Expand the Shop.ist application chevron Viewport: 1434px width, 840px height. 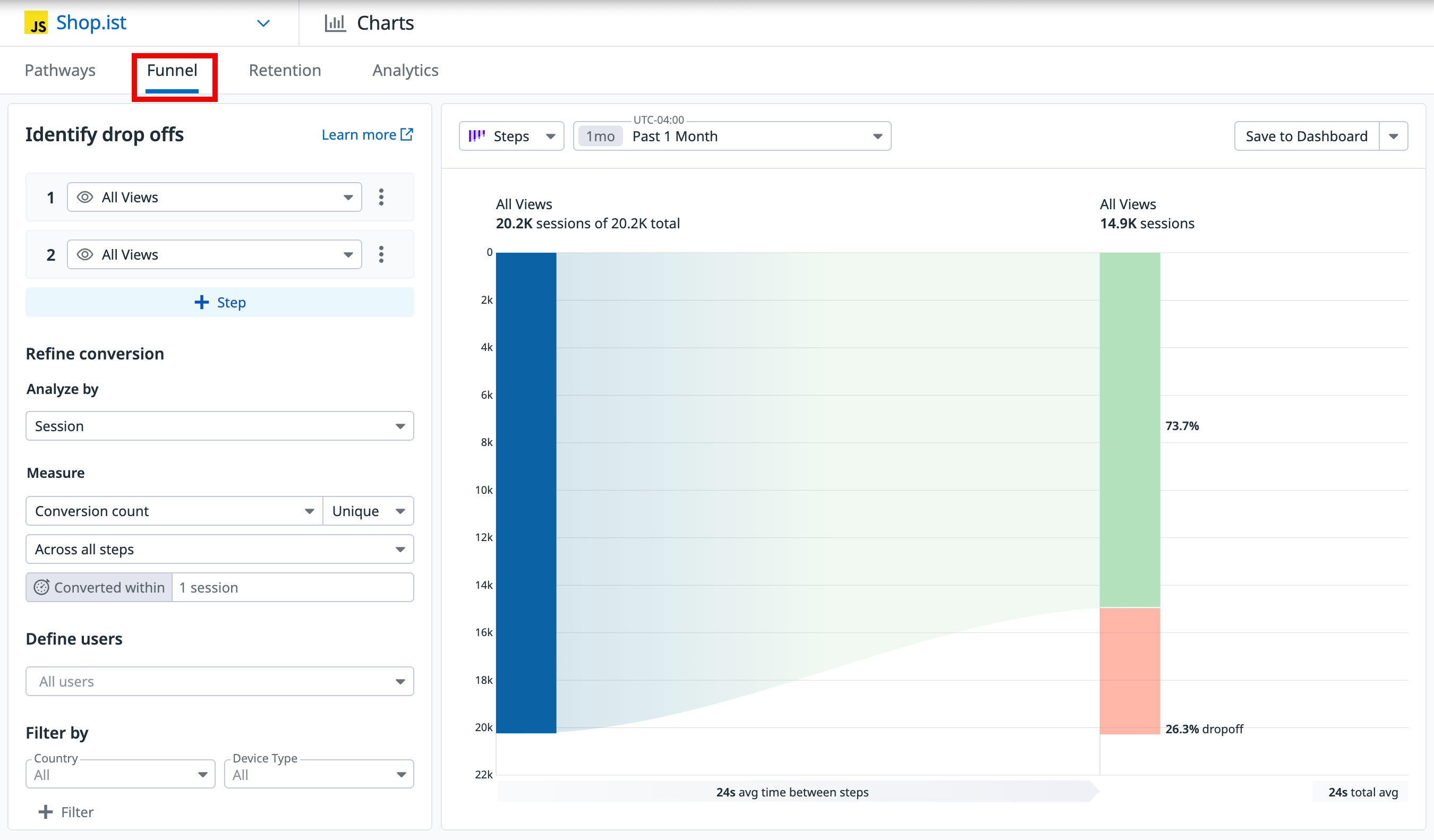click(x=263, y=23)
